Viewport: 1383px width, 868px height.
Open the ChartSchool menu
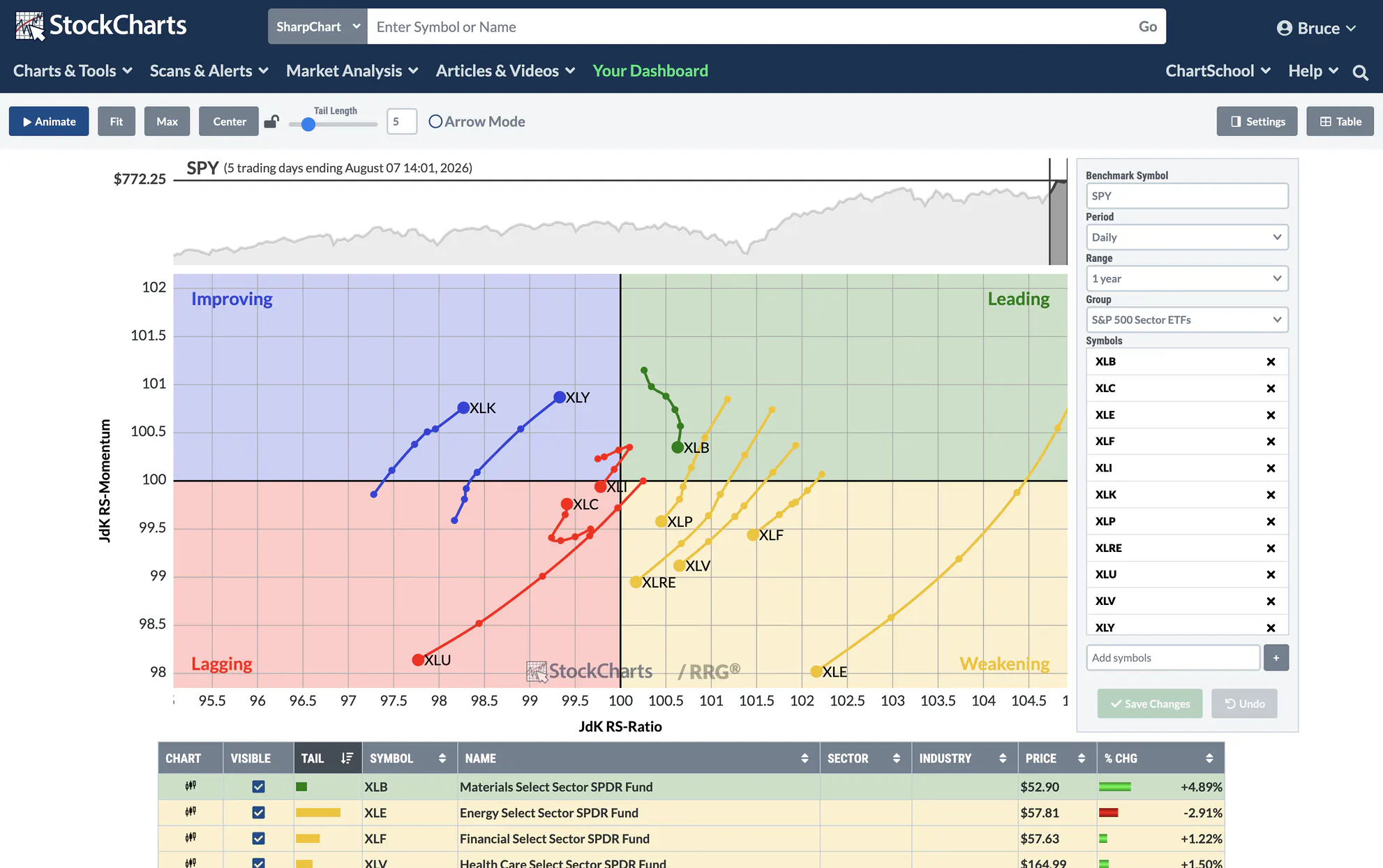coord(1218,70)
